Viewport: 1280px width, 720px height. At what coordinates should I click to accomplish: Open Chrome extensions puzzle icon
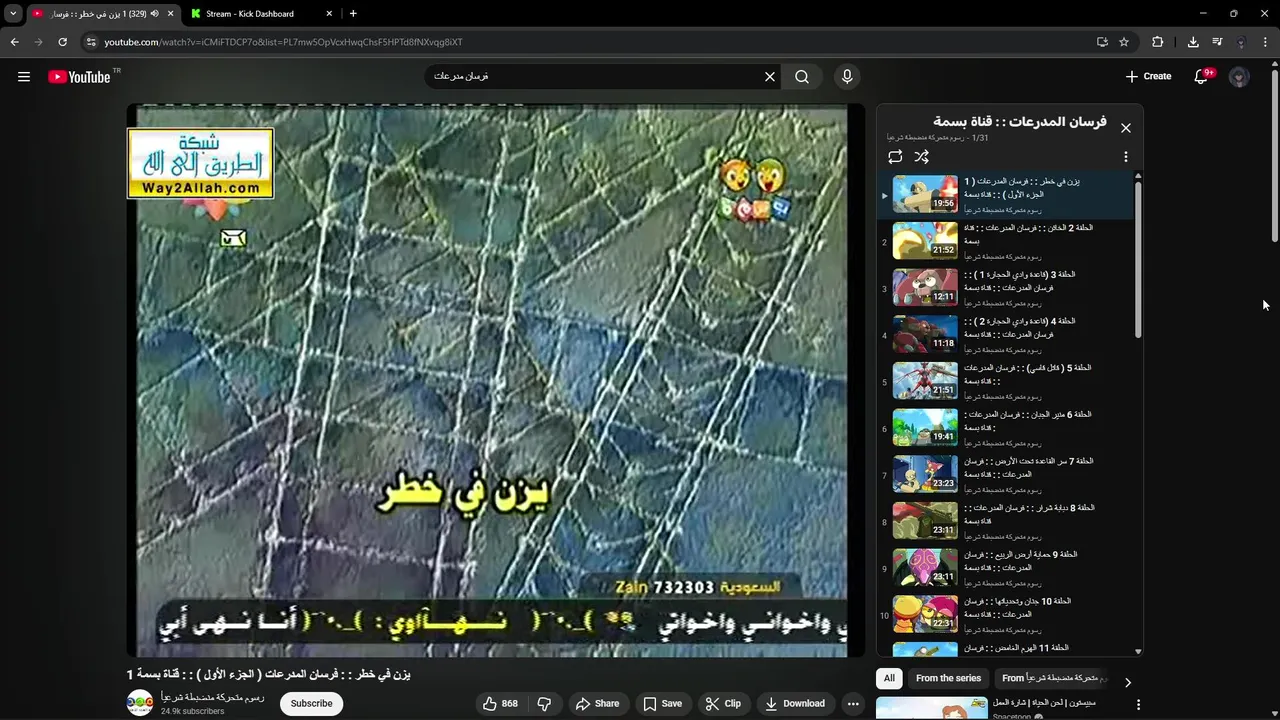coord(1158,42)
